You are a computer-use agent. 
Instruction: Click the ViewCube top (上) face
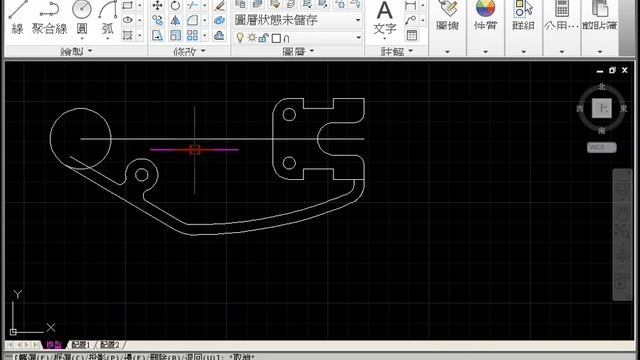coord(602,108)
